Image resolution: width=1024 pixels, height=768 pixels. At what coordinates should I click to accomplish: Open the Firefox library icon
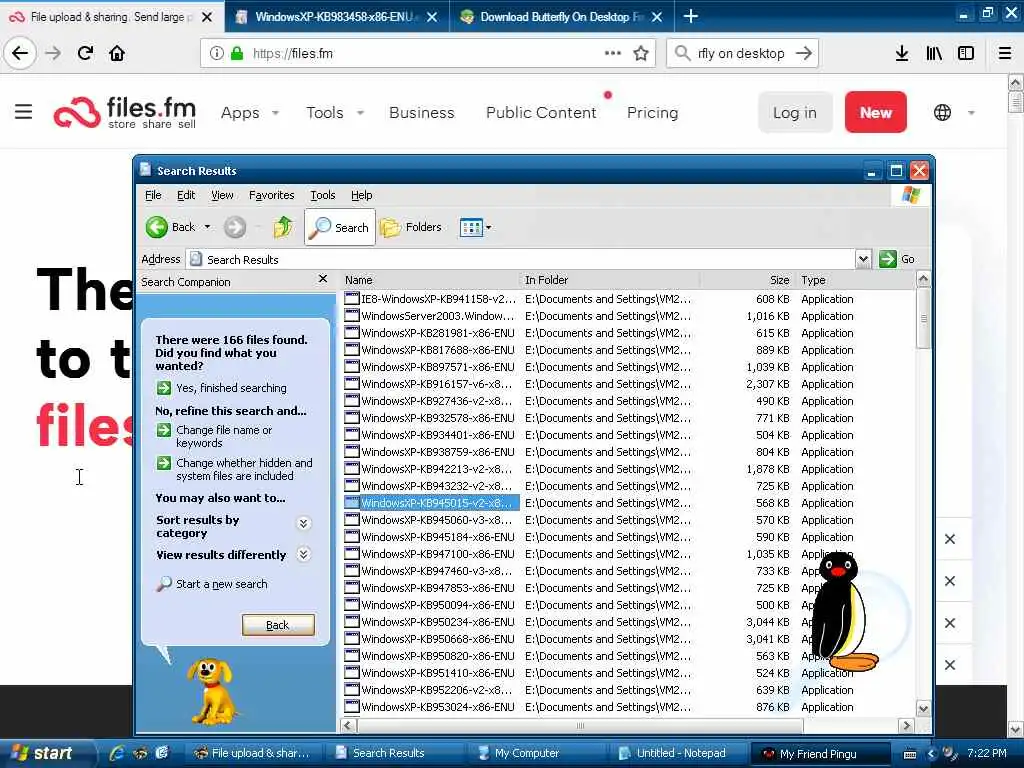pos(934,54)
